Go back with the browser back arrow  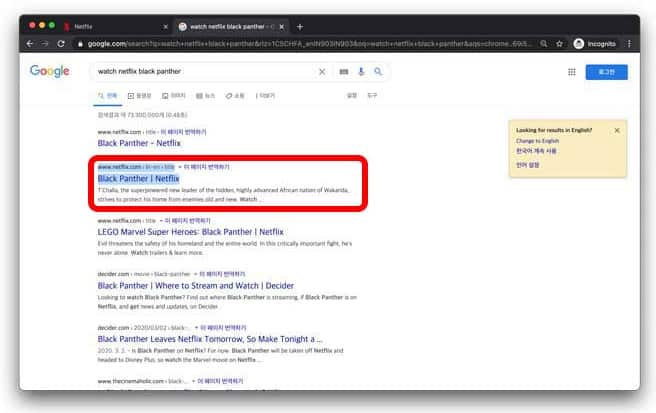pyautogui.click(x=29, y=44)
